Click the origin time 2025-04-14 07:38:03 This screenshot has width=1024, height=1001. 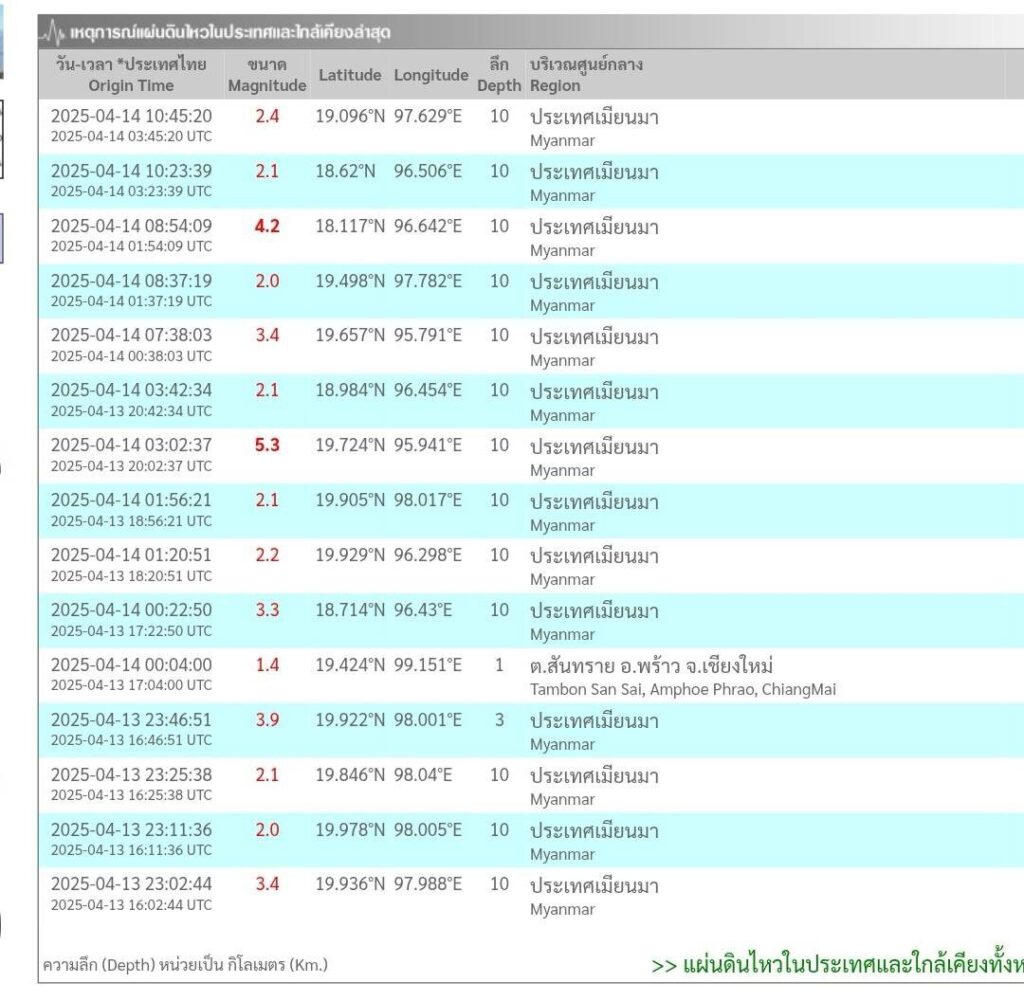pyautogui.click(x=131, y=335)
